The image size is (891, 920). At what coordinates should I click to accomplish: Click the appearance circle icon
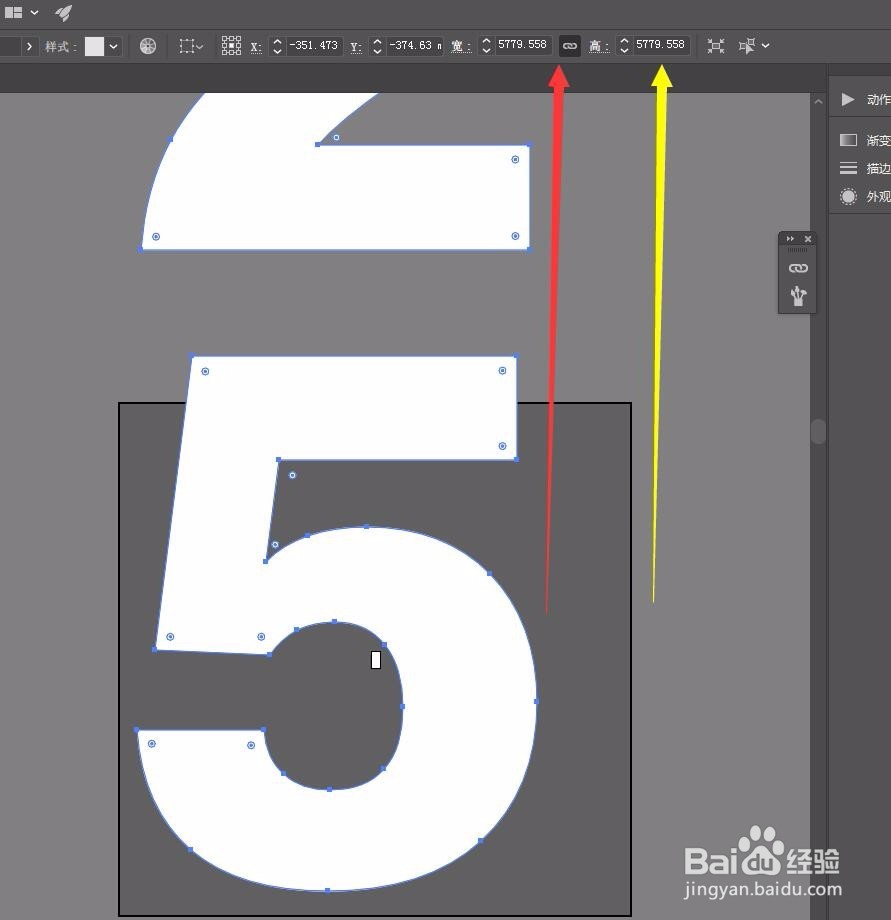coord(848,197)
